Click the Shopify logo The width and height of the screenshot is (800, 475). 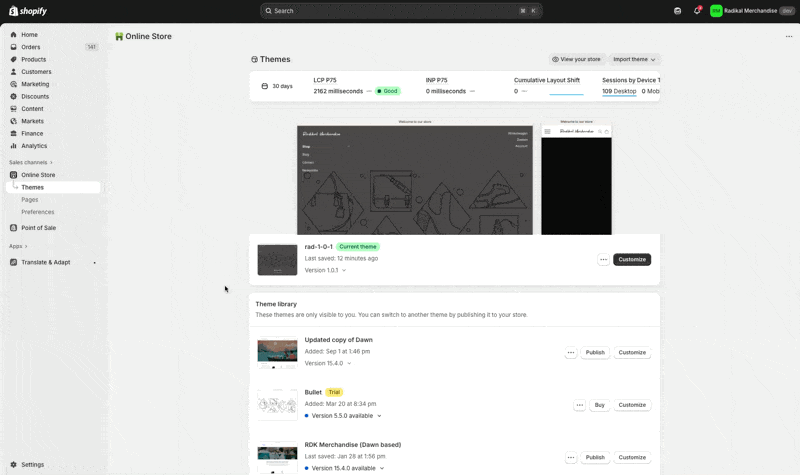[28, 11]
